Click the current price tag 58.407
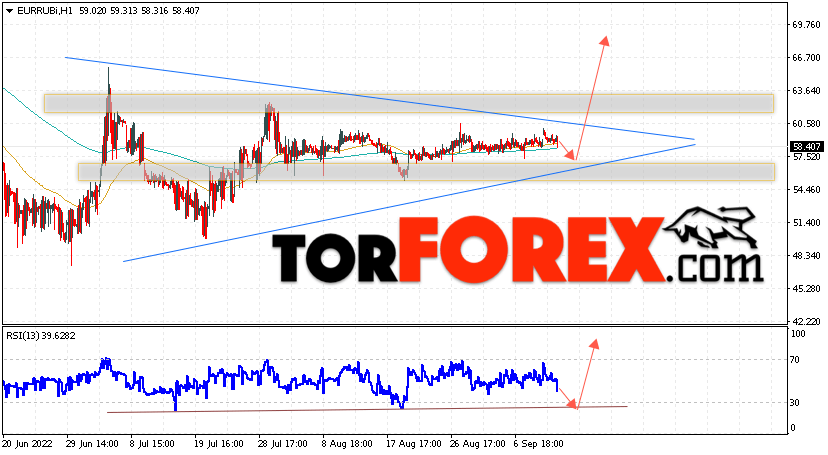The height and width of the screenshot is (455, 828). tap(806, 146)
